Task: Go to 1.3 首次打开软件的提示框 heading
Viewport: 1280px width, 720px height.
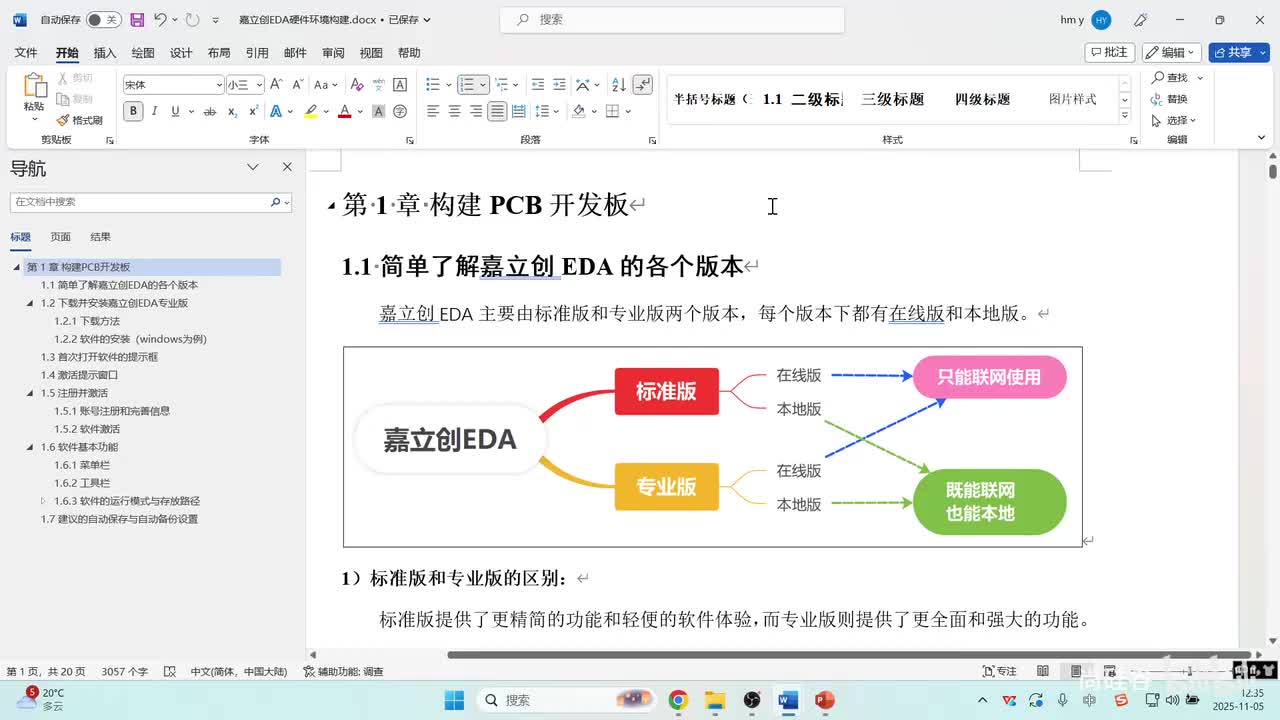Action: (x=99, y=357)
